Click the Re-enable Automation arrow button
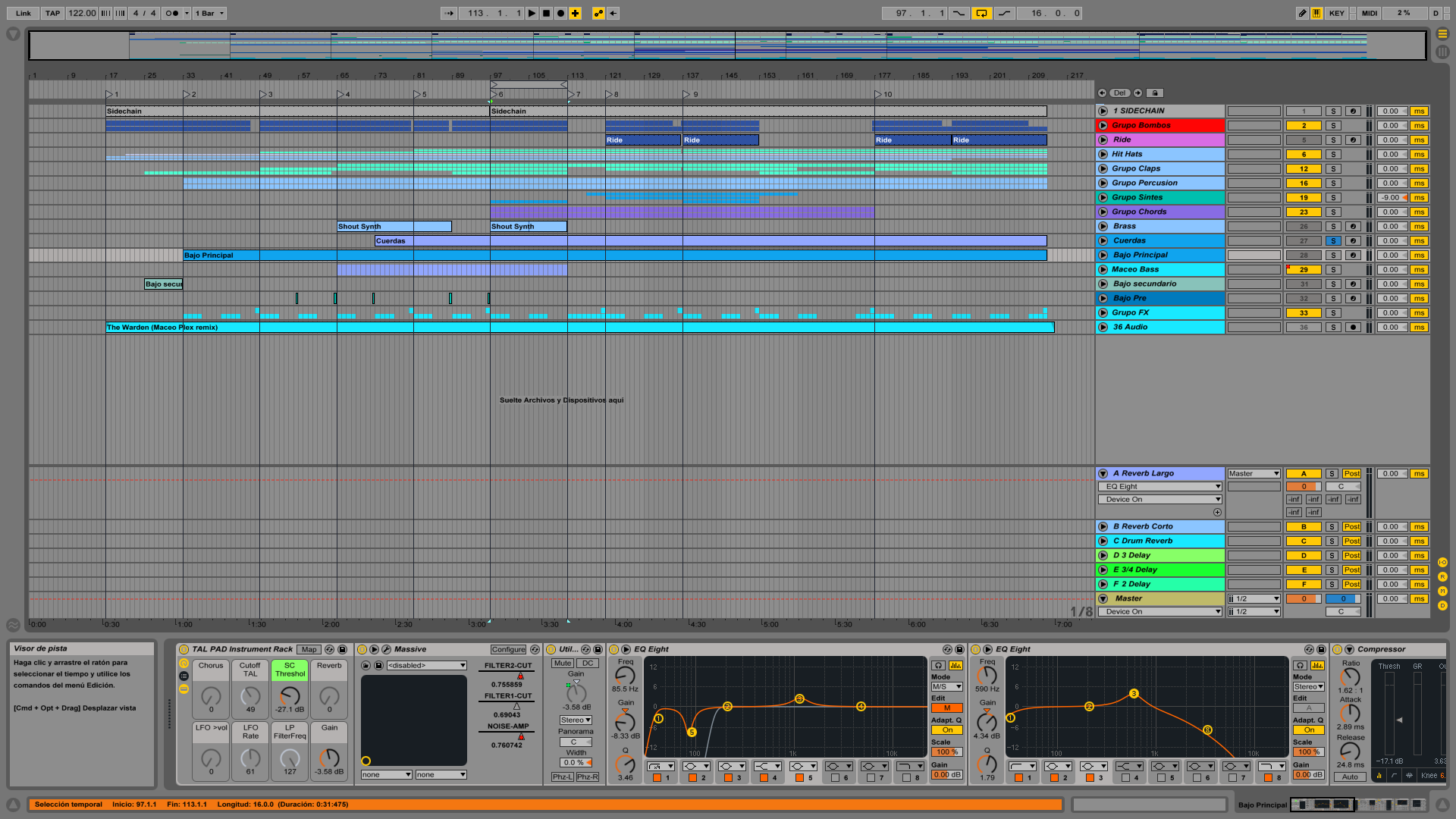 coord(613,13)
